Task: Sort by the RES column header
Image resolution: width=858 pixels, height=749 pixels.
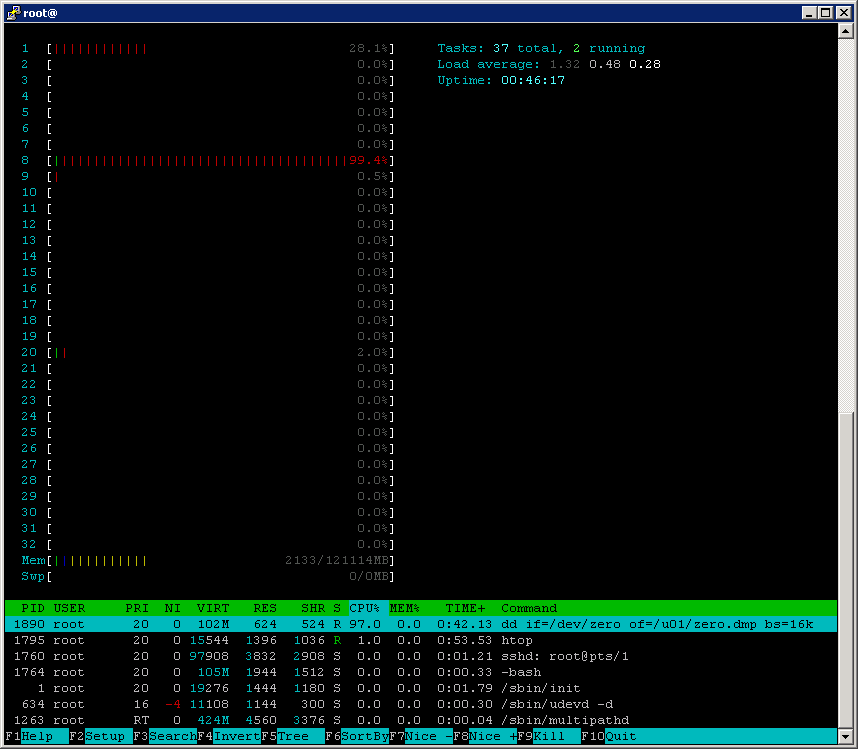Action: pyautogui.click(x=265, y=608)
